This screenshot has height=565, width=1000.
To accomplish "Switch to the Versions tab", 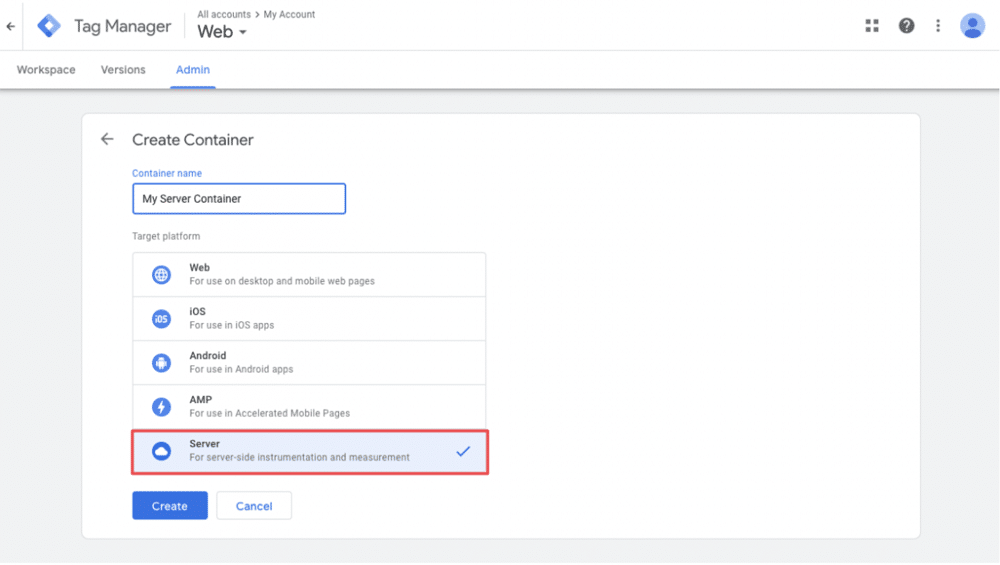I will click(x=123, y=70).
